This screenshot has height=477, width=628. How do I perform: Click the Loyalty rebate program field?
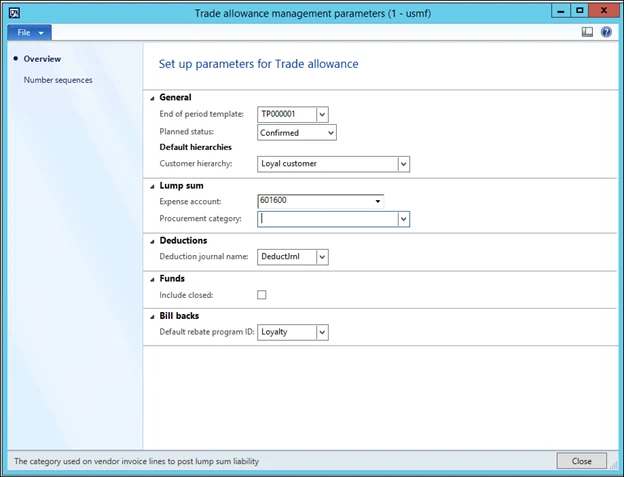[x=287, y=332]
